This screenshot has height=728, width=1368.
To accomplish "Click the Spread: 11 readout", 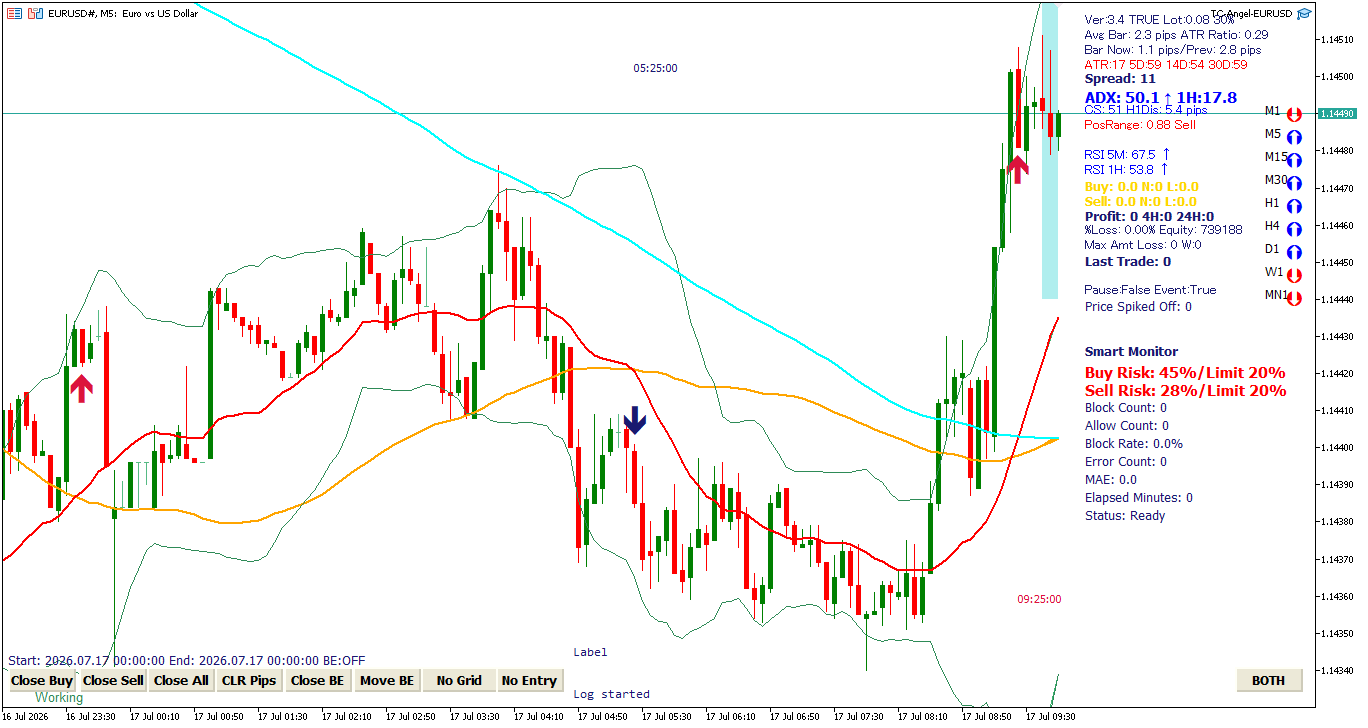I will 1120,78.
